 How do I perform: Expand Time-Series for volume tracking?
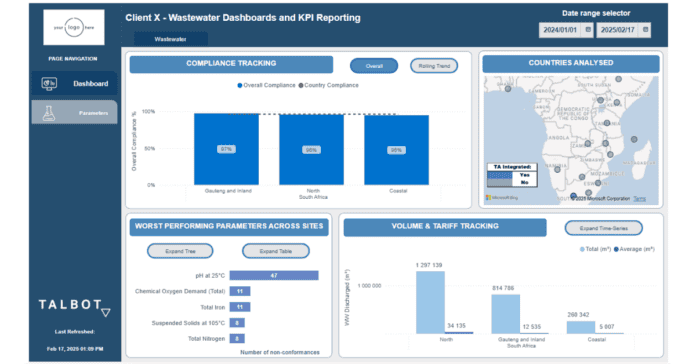pyautogui.click(x=604, y=228)
